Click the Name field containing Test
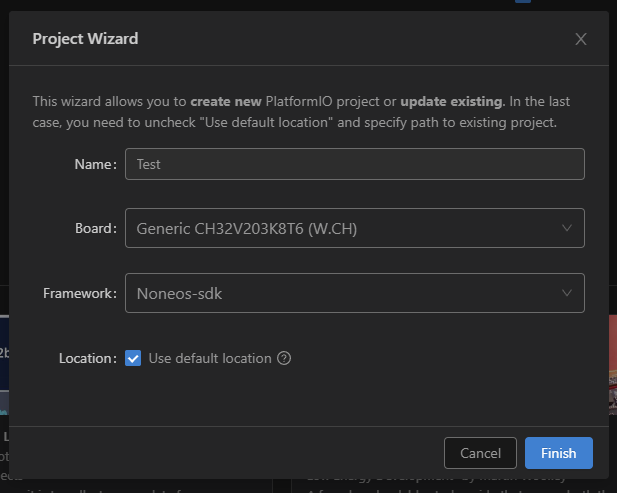The width and height of the screenshot is (617, 493). [x=354, y=164]
